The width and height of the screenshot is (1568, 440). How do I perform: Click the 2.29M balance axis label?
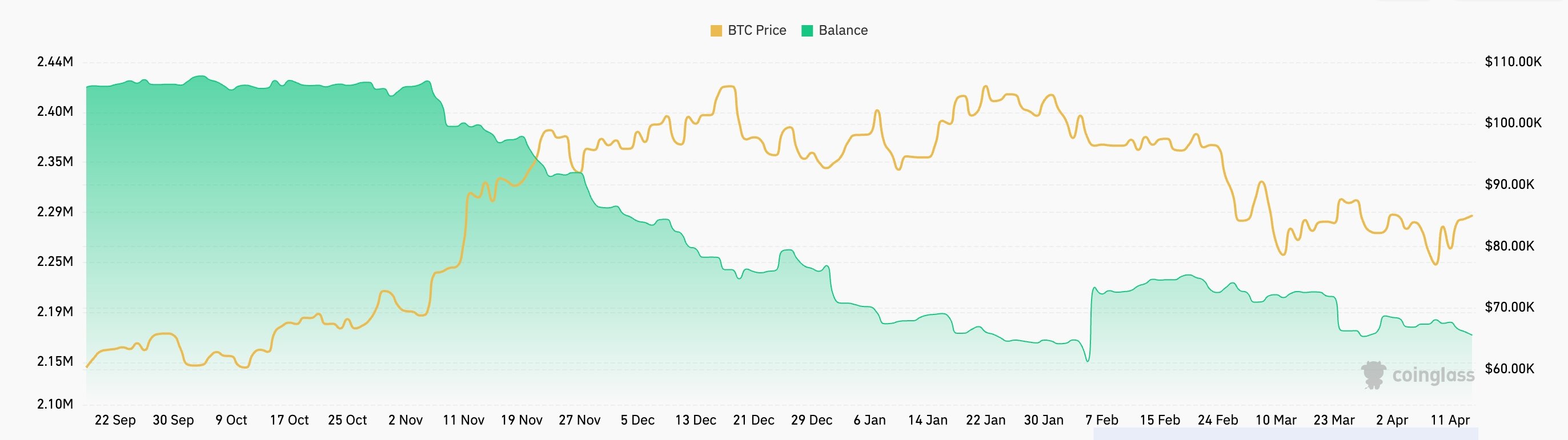pos(55,212)
